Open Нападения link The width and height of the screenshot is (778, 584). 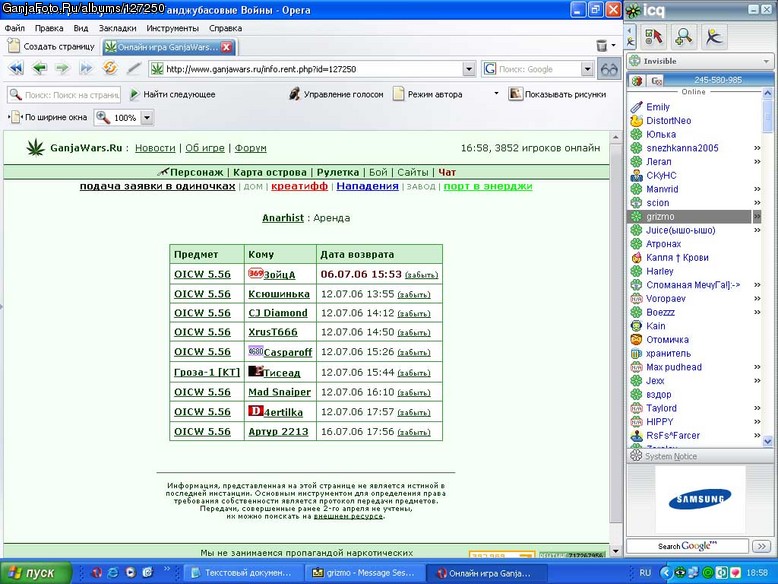point(367,186)
